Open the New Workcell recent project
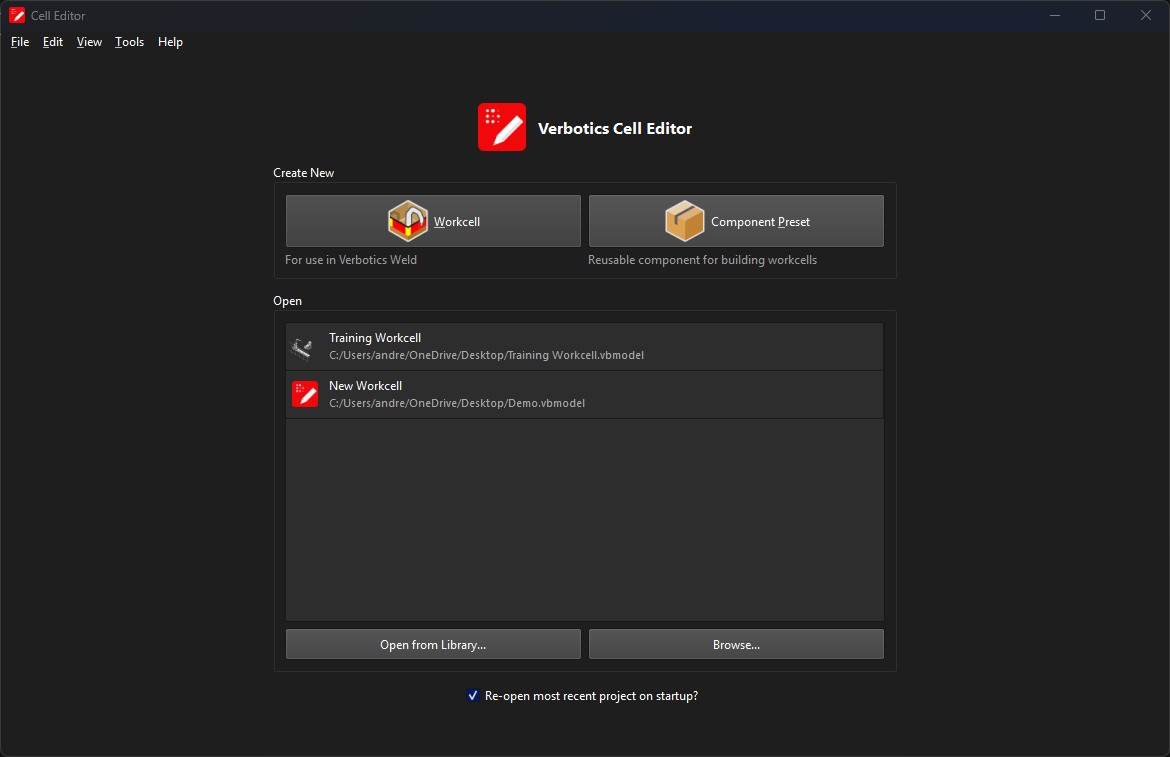The width and height of the screenshot is (1170, 757). [584, 395]
